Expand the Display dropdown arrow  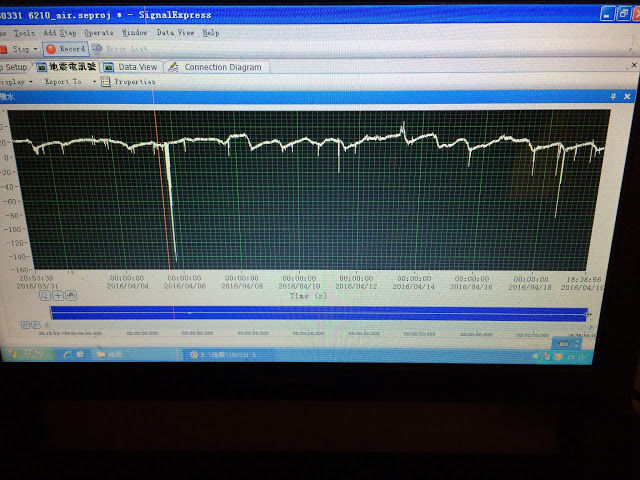coord(31,82)
